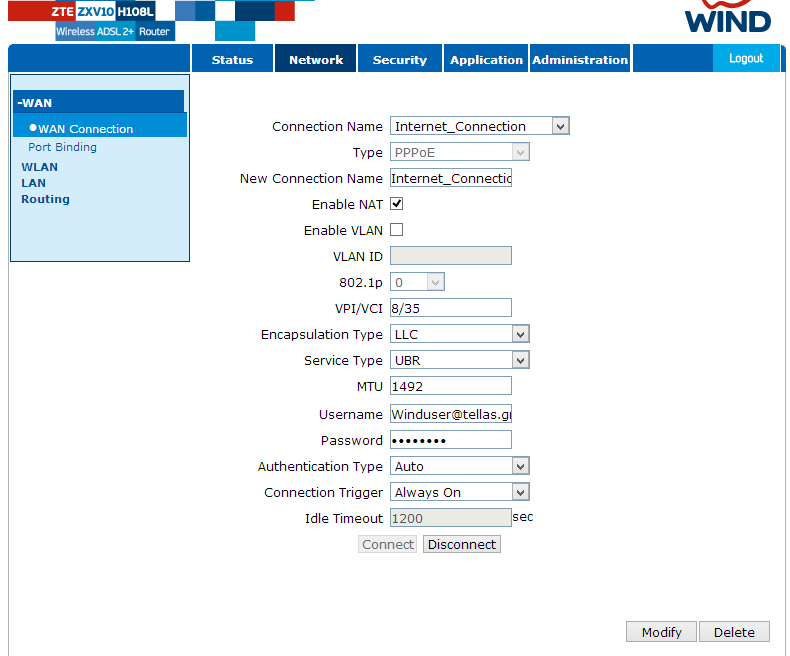This screenshot has width=790, height=656.
Task: Uncheck the Enable NAT checkbox
Action: (x=397, y=204)
